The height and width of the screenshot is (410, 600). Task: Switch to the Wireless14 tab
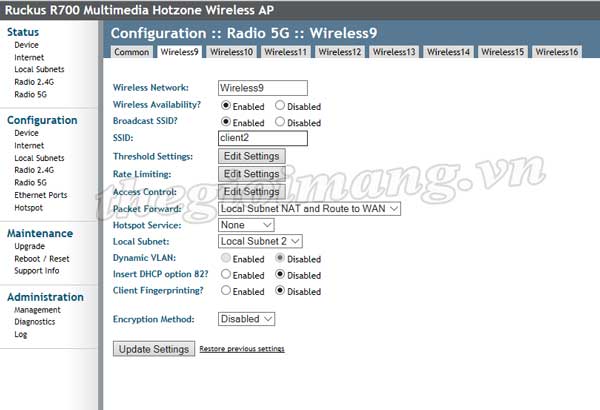pos(448,52)
